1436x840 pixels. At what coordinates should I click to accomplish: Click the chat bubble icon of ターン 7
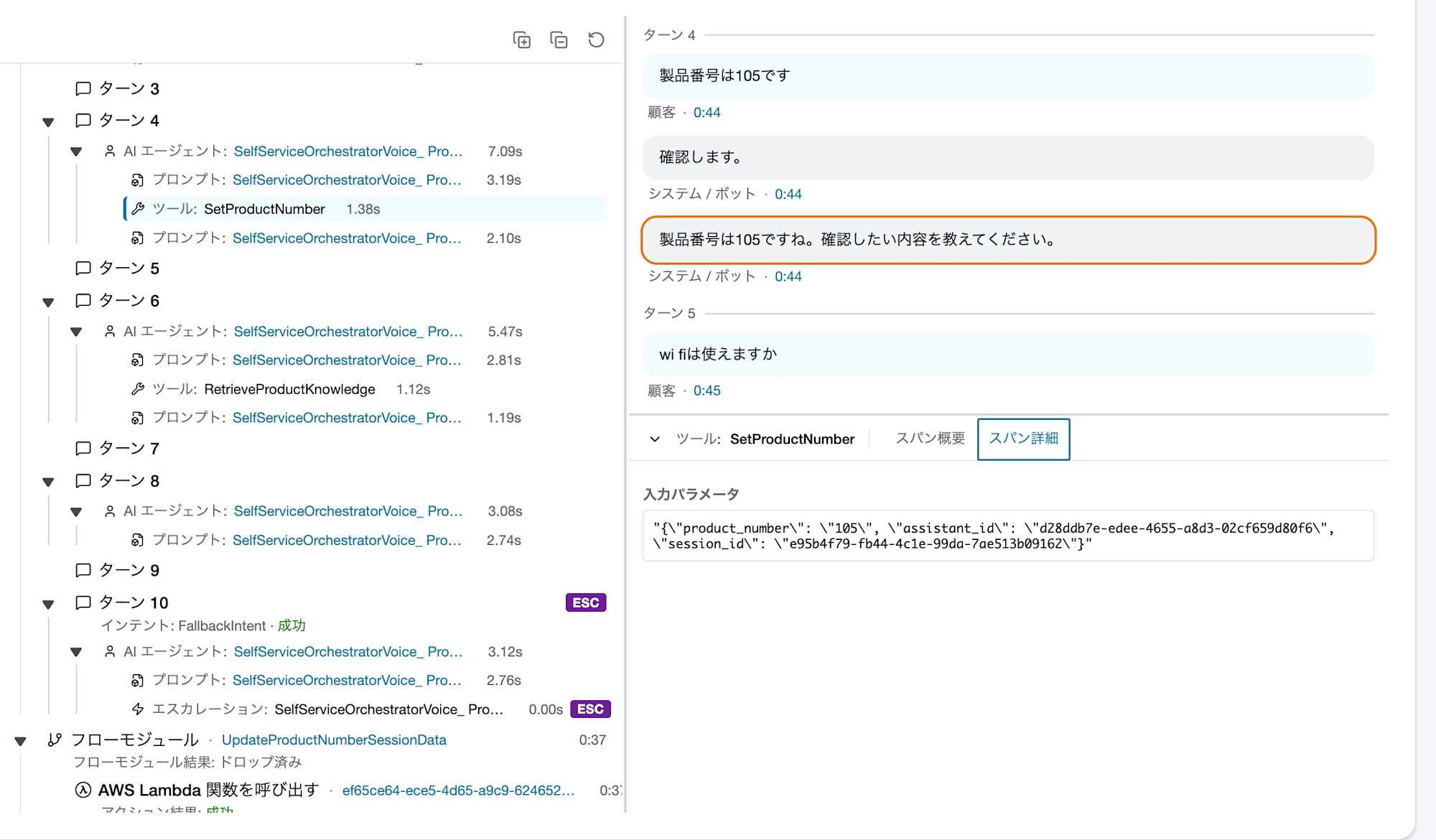(x=83, y=448)
